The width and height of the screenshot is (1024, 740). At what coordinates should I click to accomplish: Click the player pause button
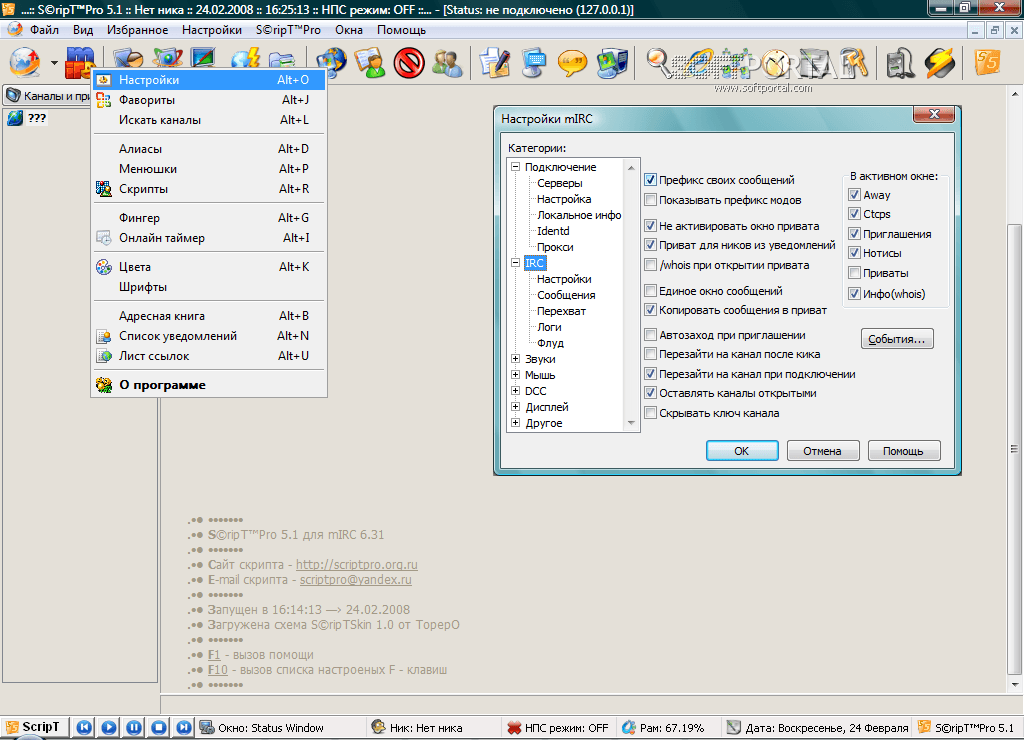coord(134,727)
